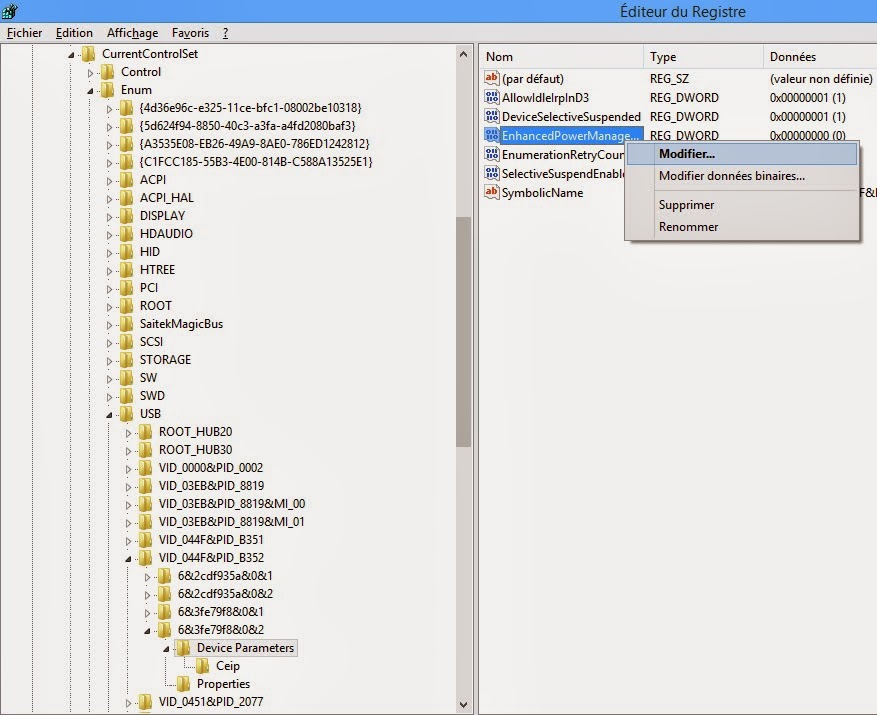
Task: Click the EnumerationRetryCount DWORD icon
Action: click(x=492, y=154)
